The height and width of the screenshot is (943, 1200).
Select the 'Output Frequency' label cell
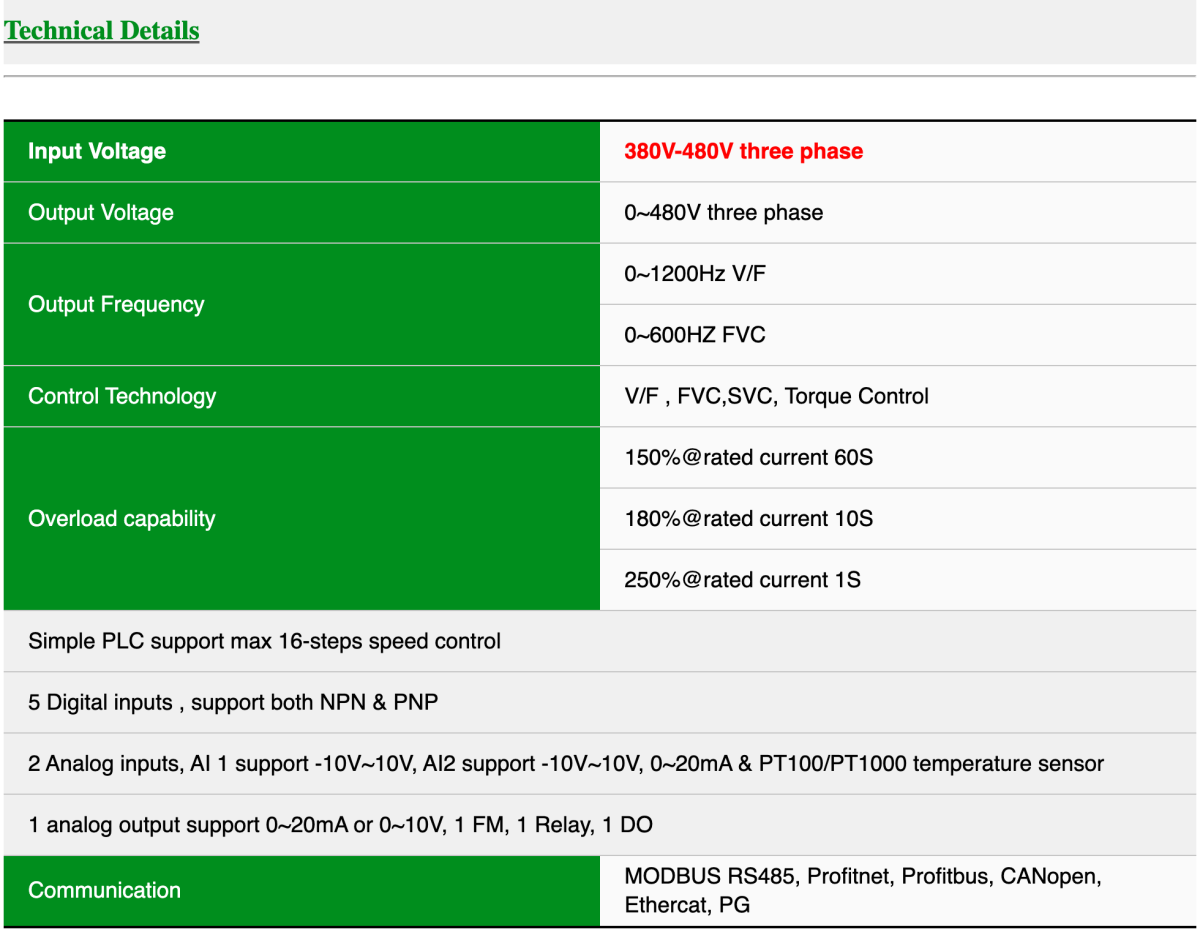302,305
